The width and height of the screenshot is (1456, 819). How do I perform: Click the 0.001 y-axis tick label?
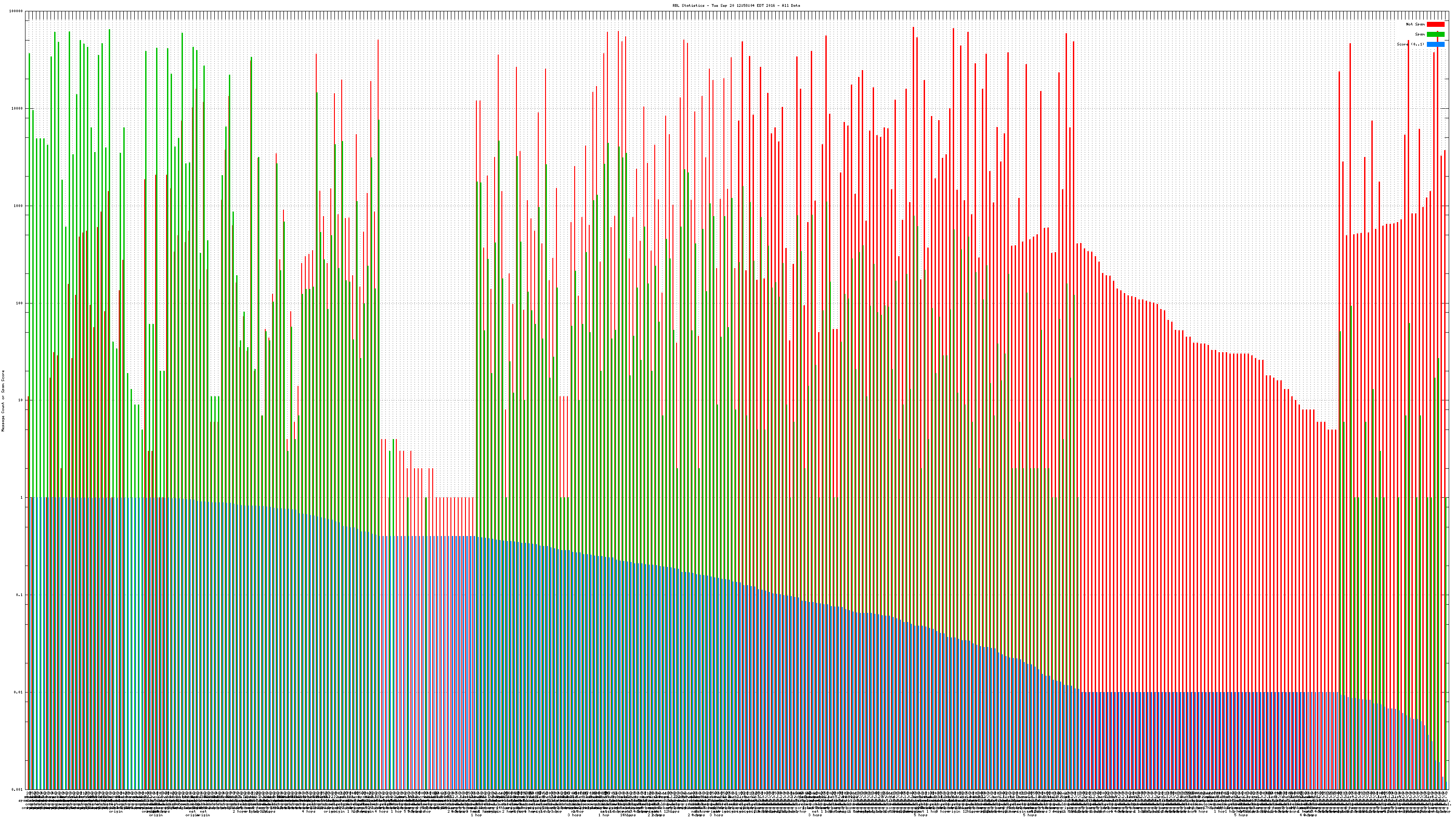click(18, 789)
